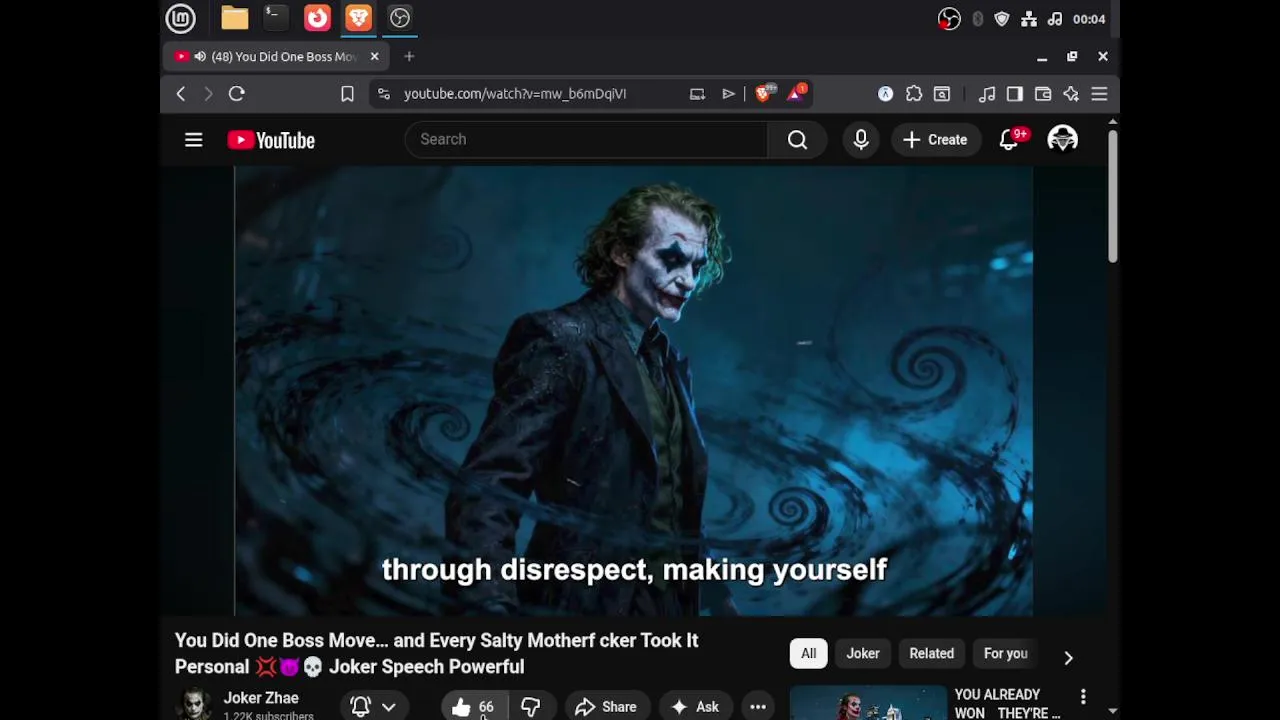Image resolution: width=1280 pixels, height=720 pixels.
Task: Open YouTube notifications bell
Action: 1010,140
